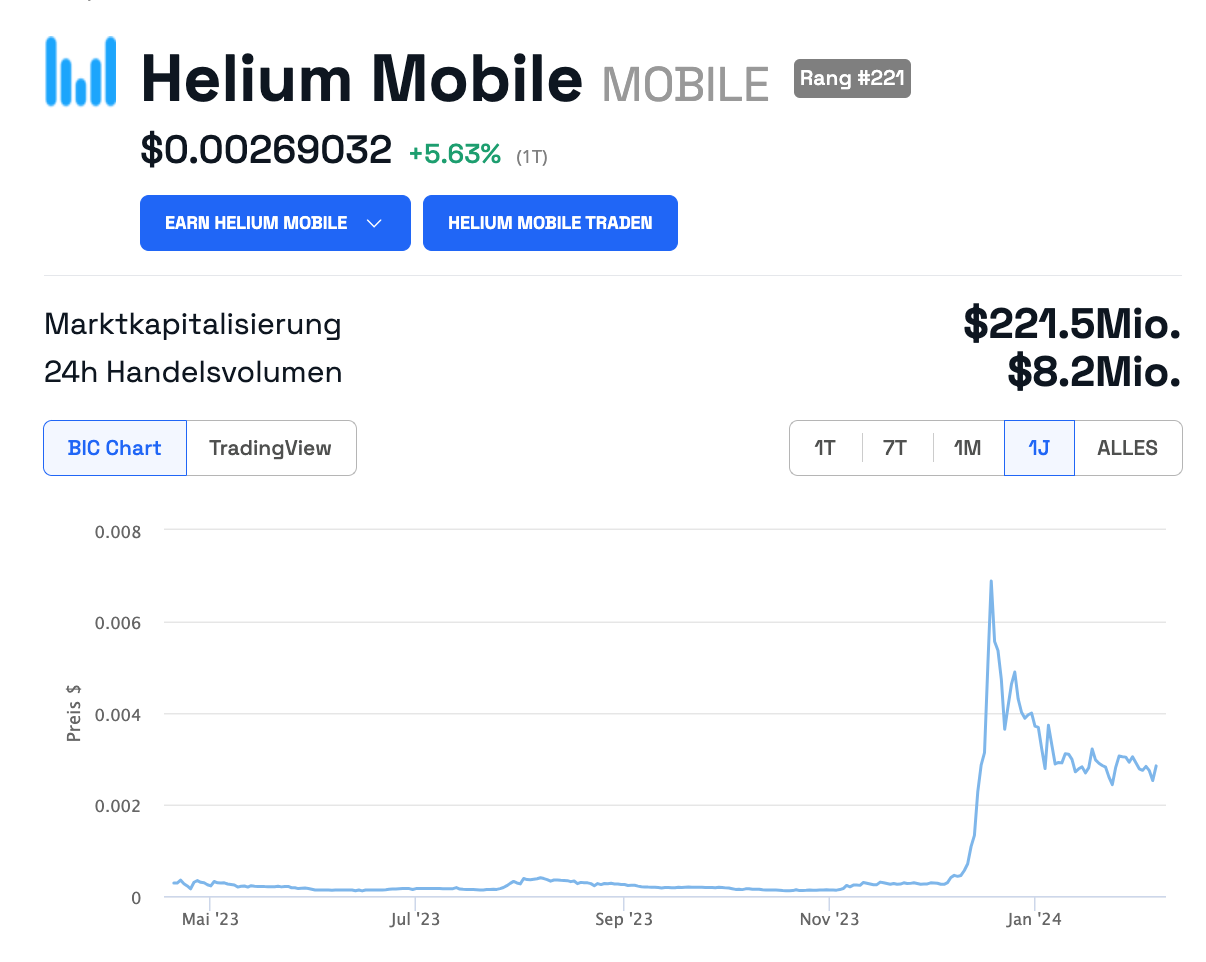Click the Rang #221 badge
Screen dimensions: 1206x962
852,78
